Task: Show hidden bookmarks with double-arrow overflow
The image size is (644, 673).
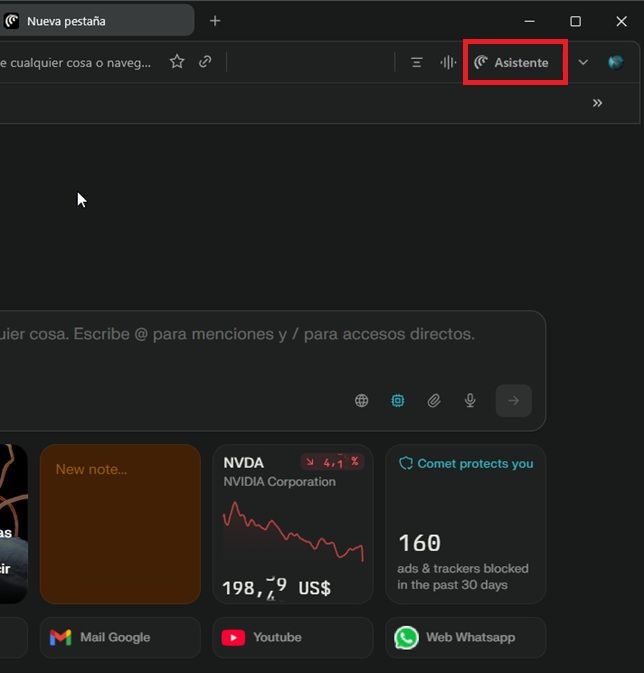Action: (597, 103)
